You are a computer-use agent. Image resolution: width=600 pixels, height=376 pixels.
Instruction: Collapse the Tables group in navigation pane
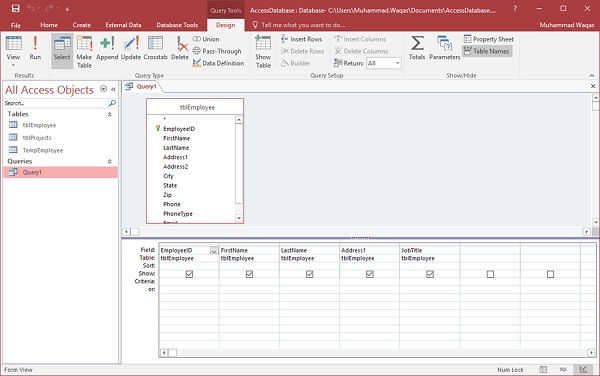click(x=109, y=114)
